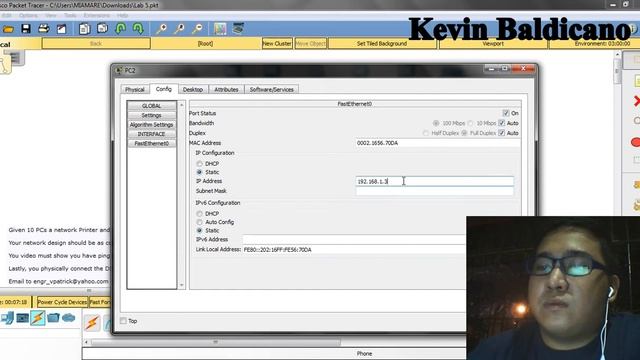Screen dimensions: 640x360
Task: Click the Back navigation bar button
Action: 96,43
